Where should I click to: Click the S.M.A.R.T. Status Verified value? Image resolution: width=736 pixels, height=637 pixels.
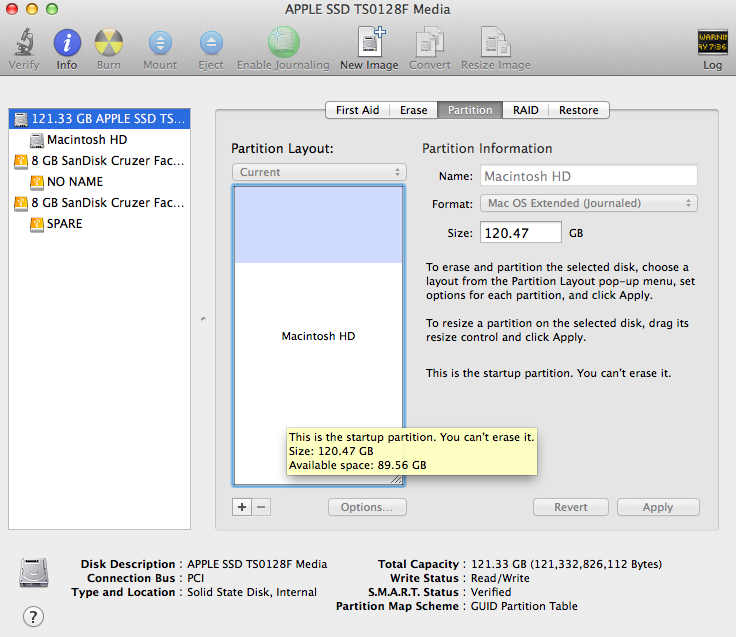coord(491,592)
